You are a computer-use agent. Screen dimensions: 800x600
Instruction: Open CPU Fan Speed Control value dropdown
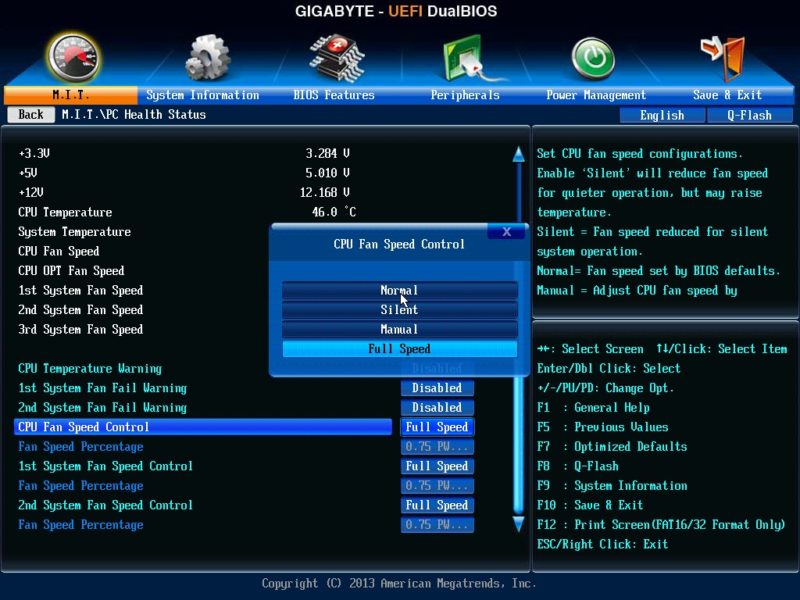437,427
